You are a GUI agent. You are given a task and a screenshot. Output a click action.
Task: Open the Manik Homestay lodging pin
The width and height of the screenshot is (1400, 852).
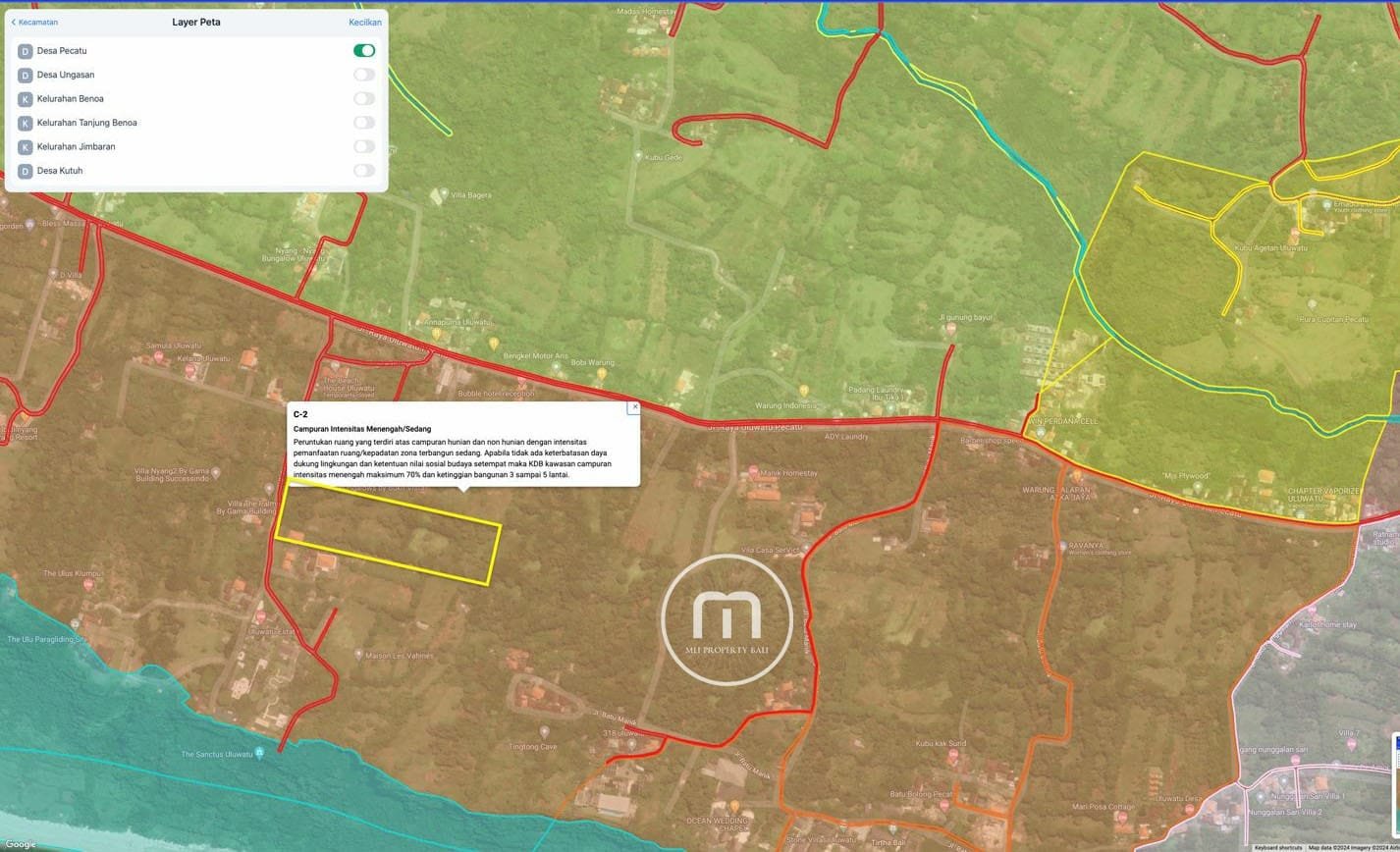753,472
